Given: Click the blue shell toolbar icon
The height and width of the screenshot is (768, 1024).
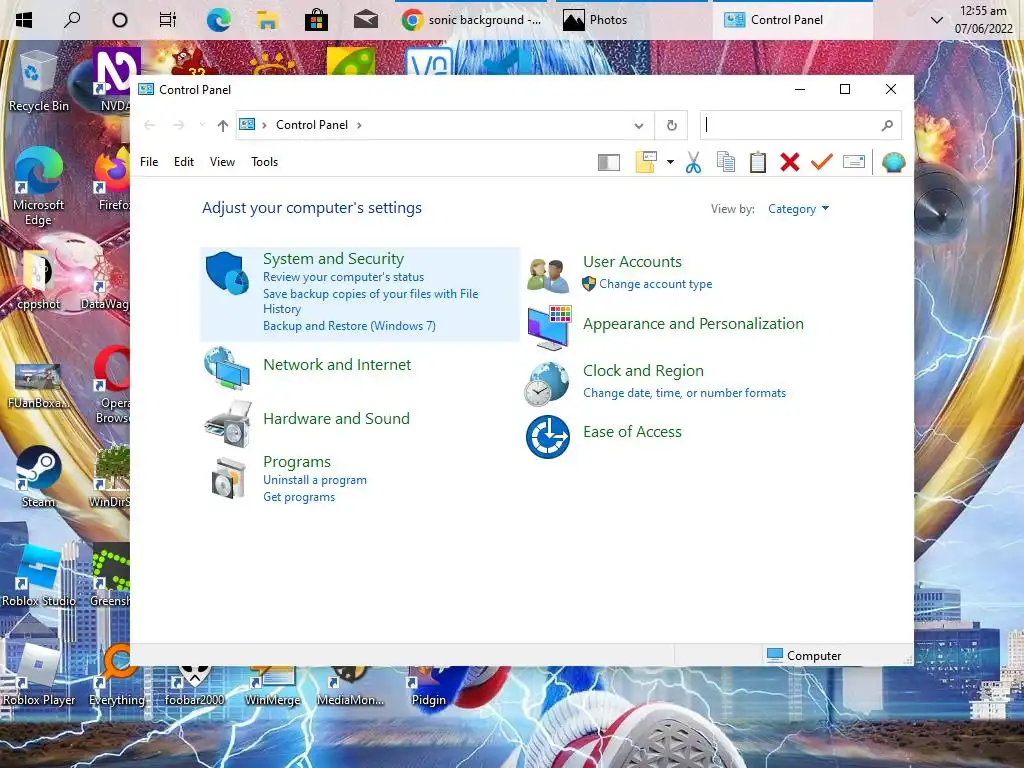Looking at the screenshot, I should point(893,162).
